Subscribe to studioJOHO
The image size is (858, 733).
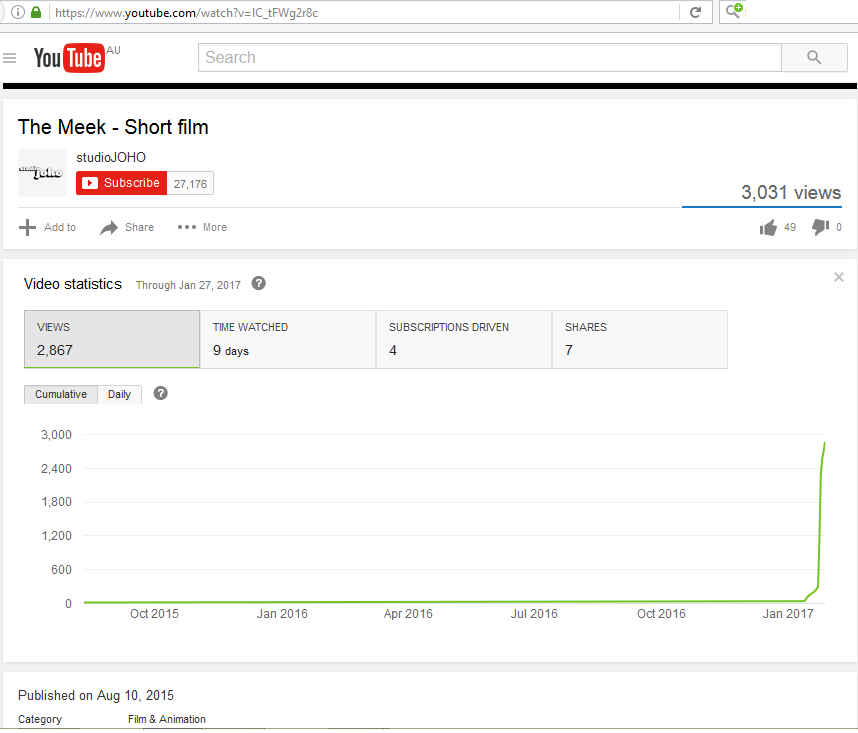(x=121, y=183)
